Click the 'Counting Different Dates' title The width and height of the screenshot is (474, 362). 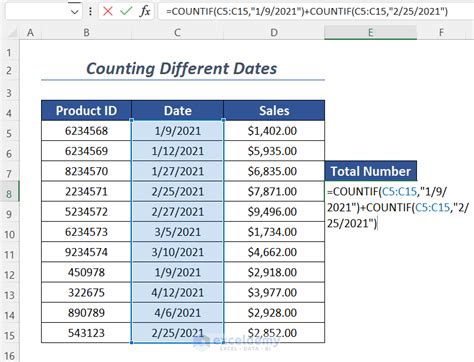click(182, 69)
